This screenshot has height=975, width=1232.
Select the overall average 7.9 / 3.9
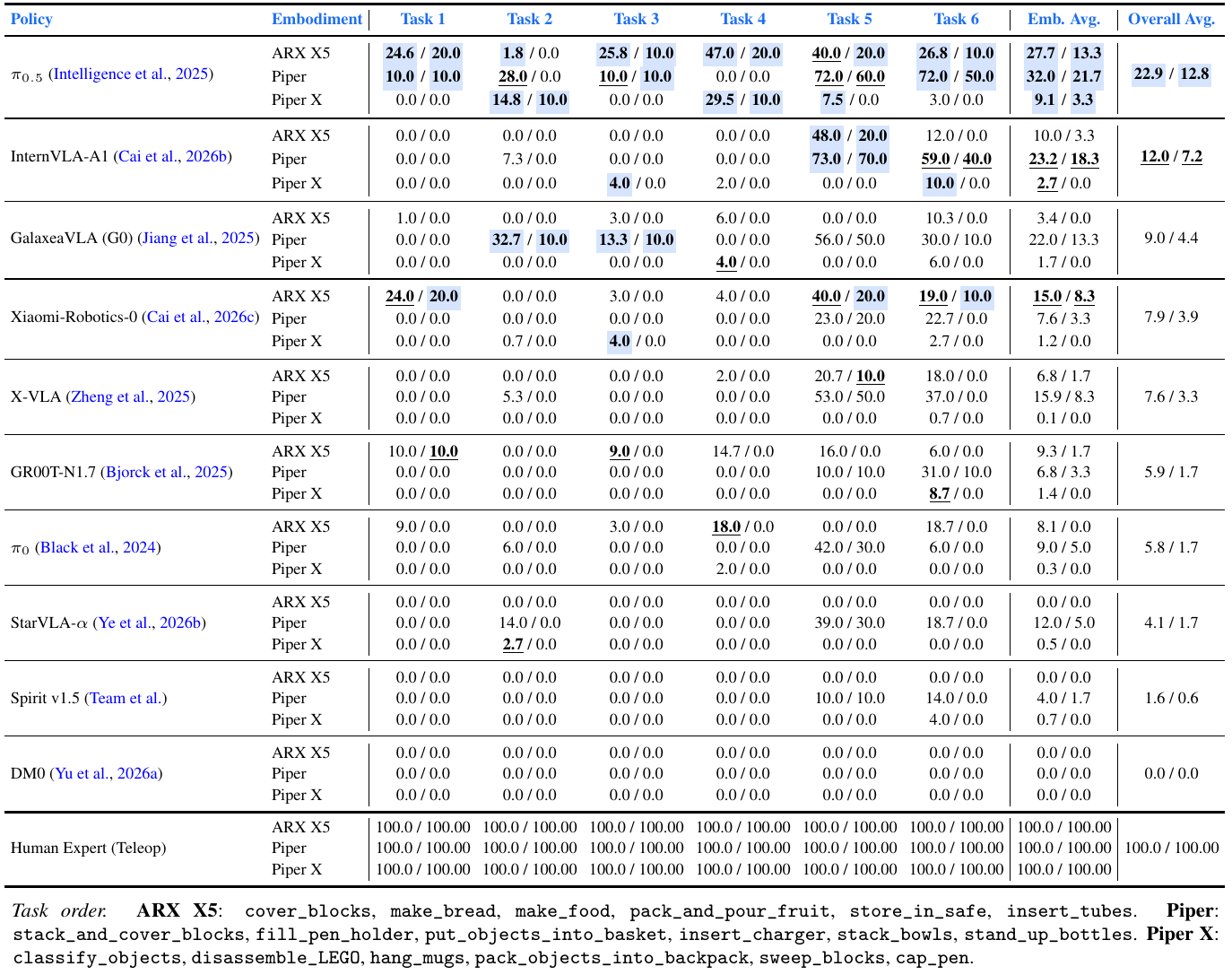tap(1172, 317)
